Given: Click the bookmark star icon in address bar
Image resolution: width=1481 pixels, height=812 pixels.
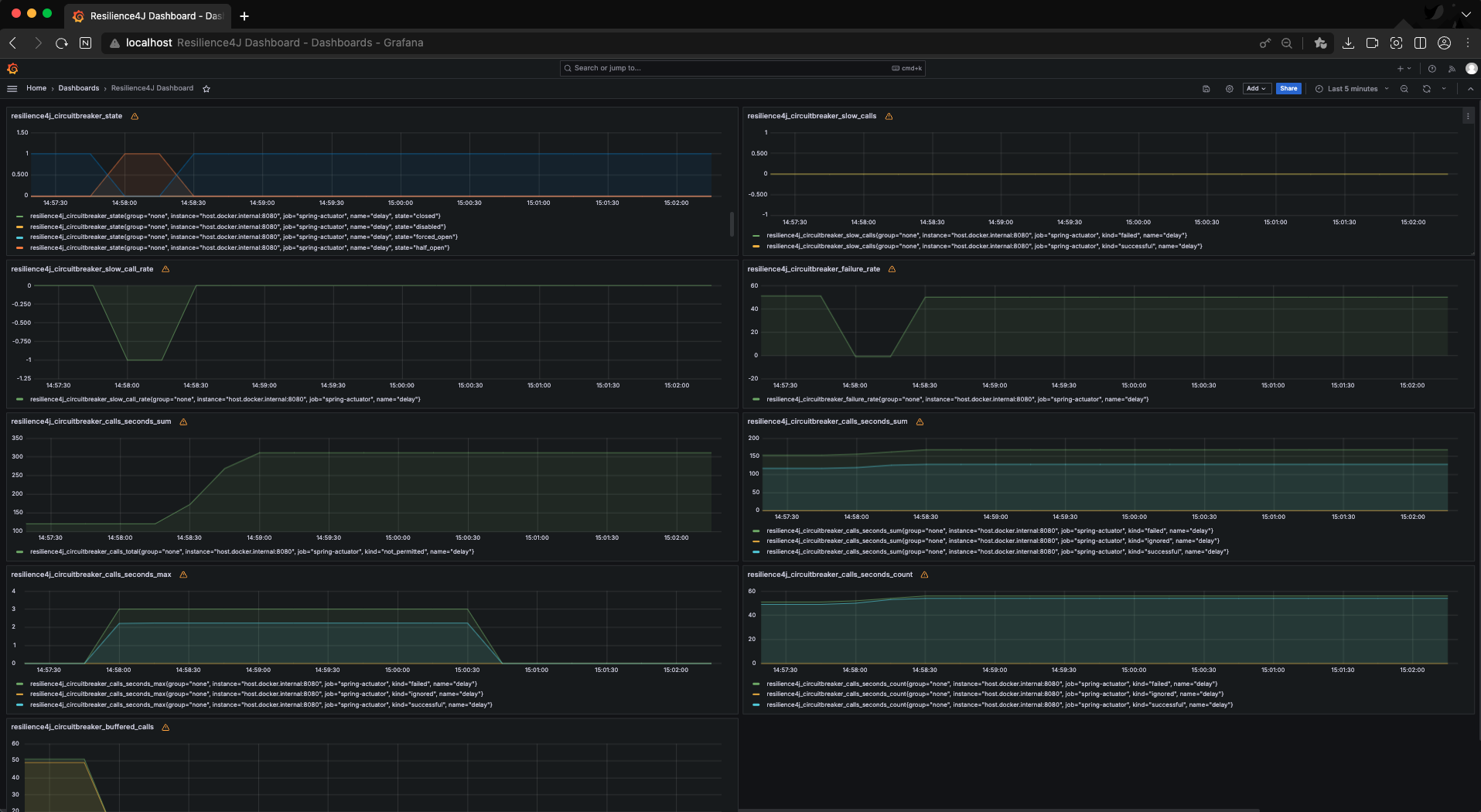Looking at the screenshot, I should pos(1320,43).
